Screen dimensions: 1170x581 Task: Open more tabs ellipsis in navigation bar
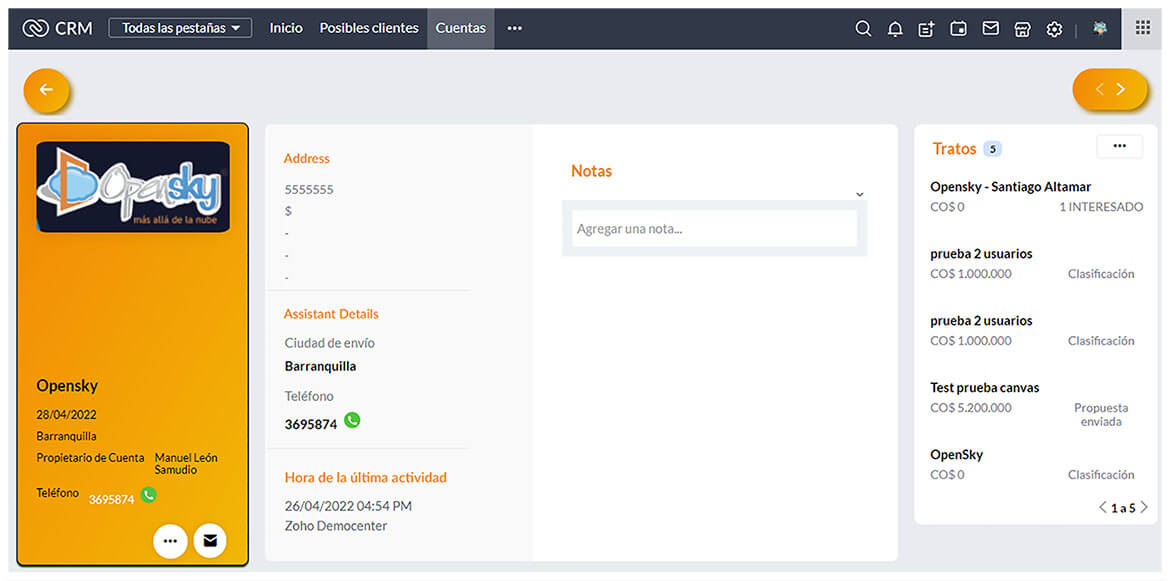point(515,28)
